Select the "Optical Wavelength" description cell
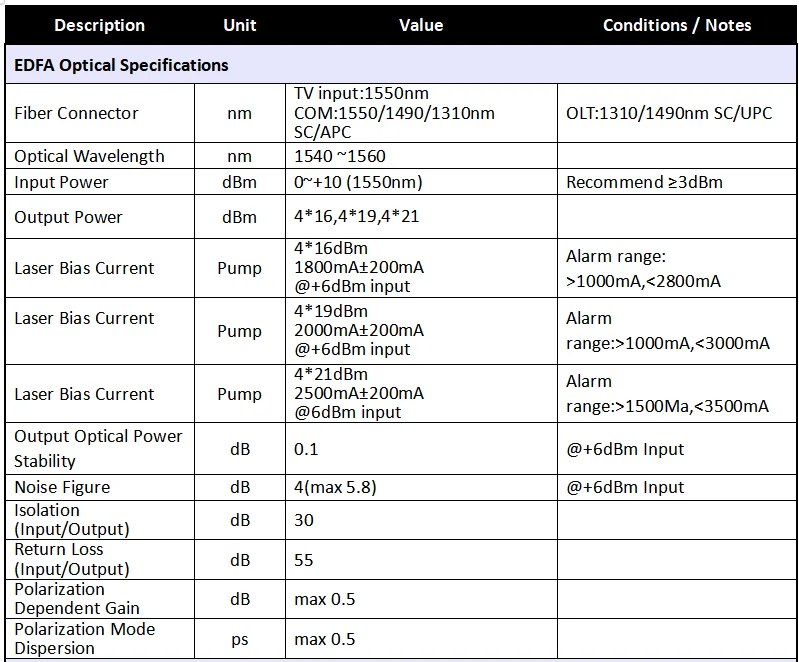Image resolution: width=799 pixels, height=662 pixels. (89, 156)
